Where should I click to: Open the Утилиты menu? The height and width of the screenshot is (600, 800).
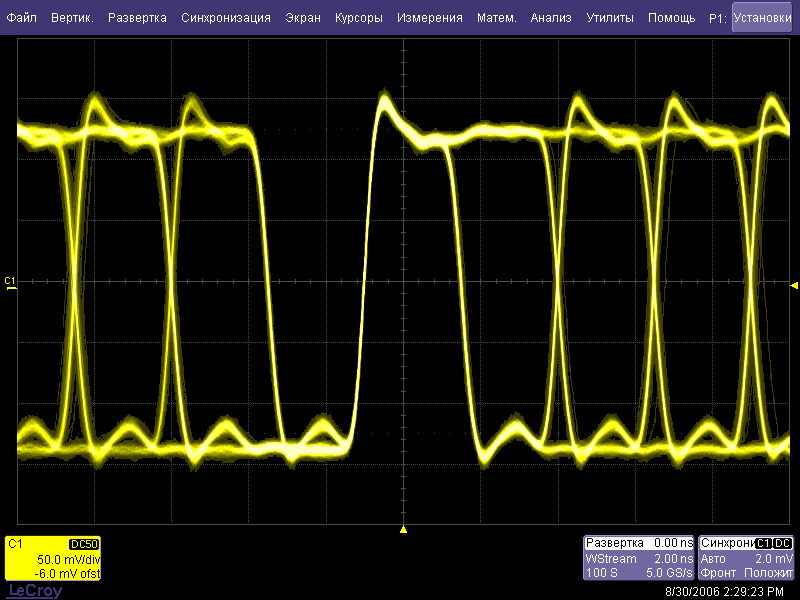point(610,18)
